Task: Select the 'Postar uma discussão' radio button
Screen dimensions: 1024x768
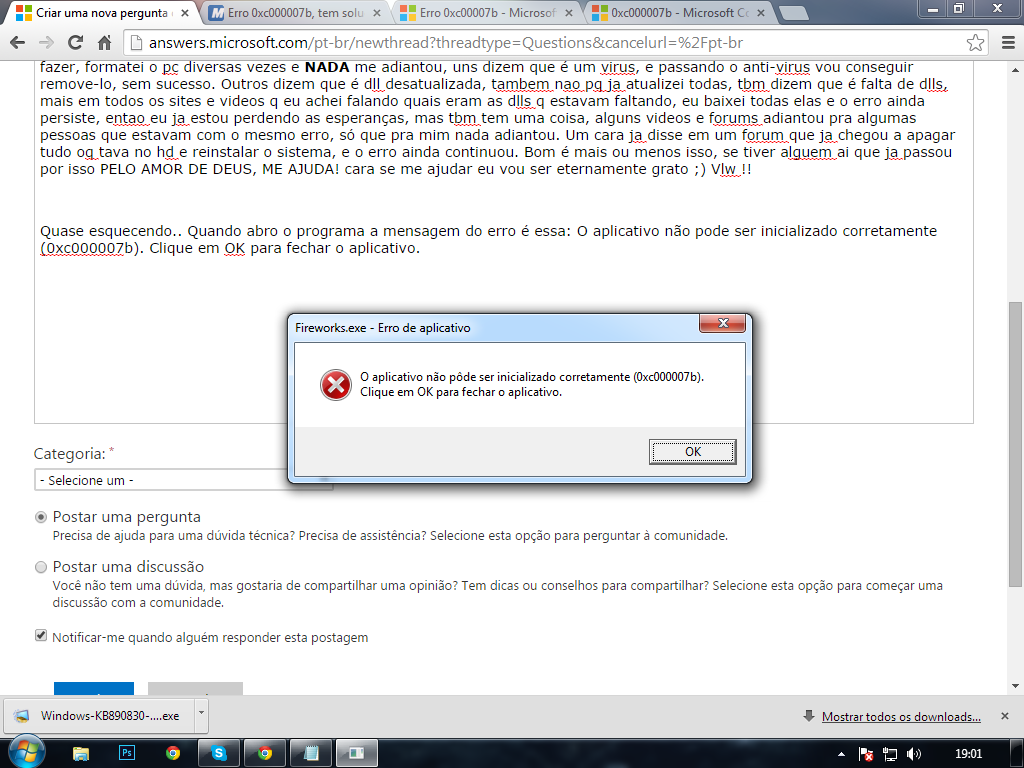Action: coord(41,567)
